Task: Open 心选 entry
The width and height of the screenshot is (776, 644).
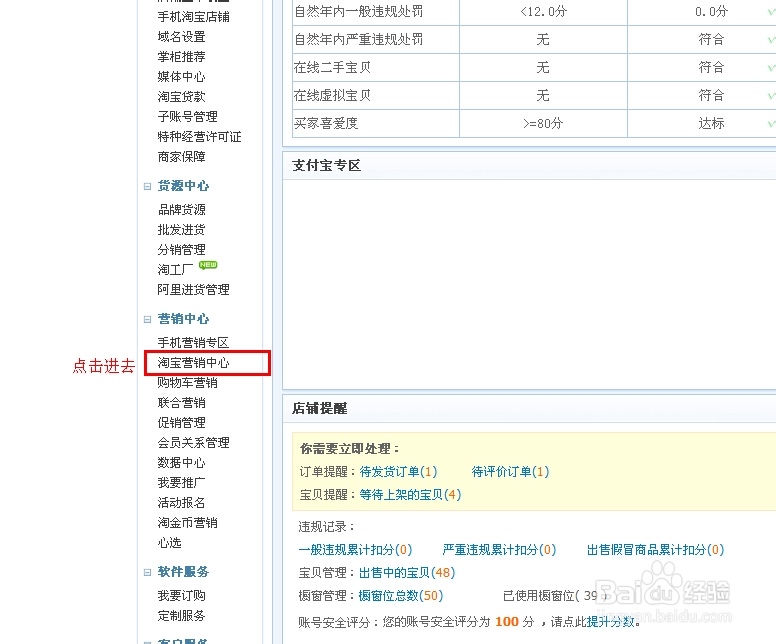Action: pyautogui.click(x=169, y=543)
